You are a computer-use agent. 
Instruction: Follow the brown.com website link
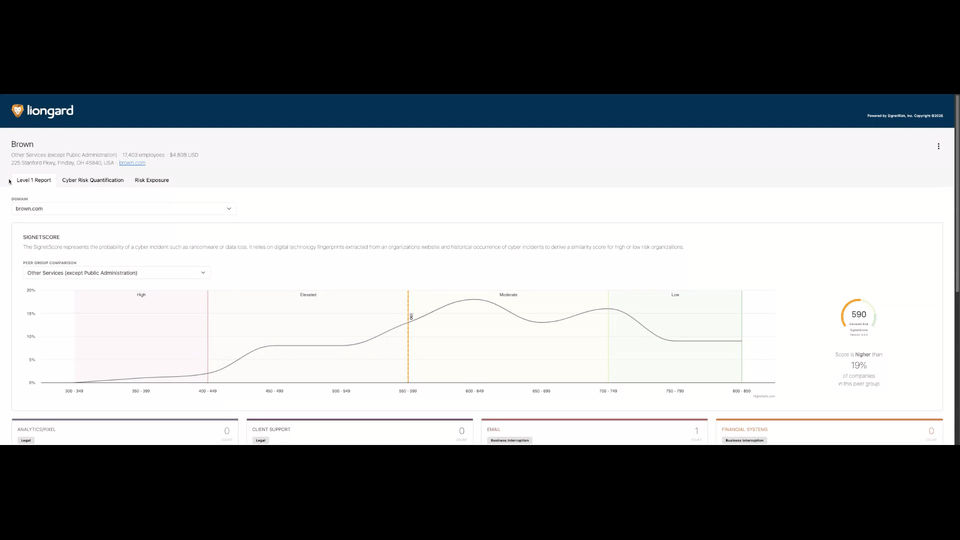point(132,163)
